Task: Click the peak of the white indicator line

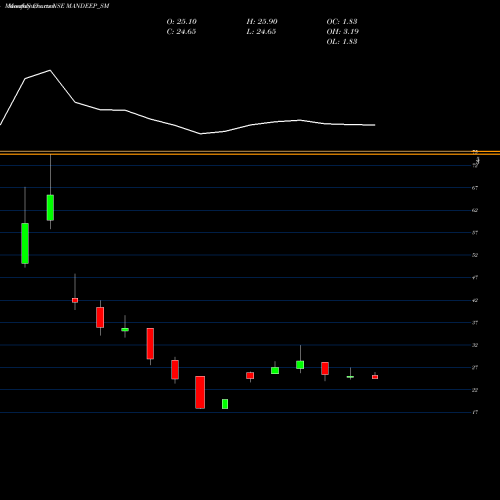Action: pyautogui.click(x=50, y=70)
